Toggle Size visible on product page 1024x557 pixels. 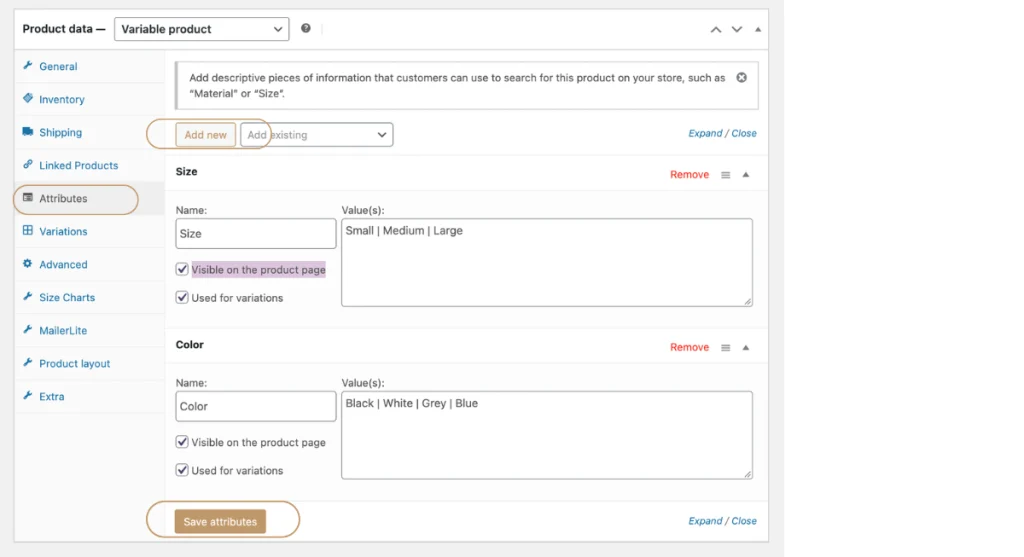(x=182, y=269)
